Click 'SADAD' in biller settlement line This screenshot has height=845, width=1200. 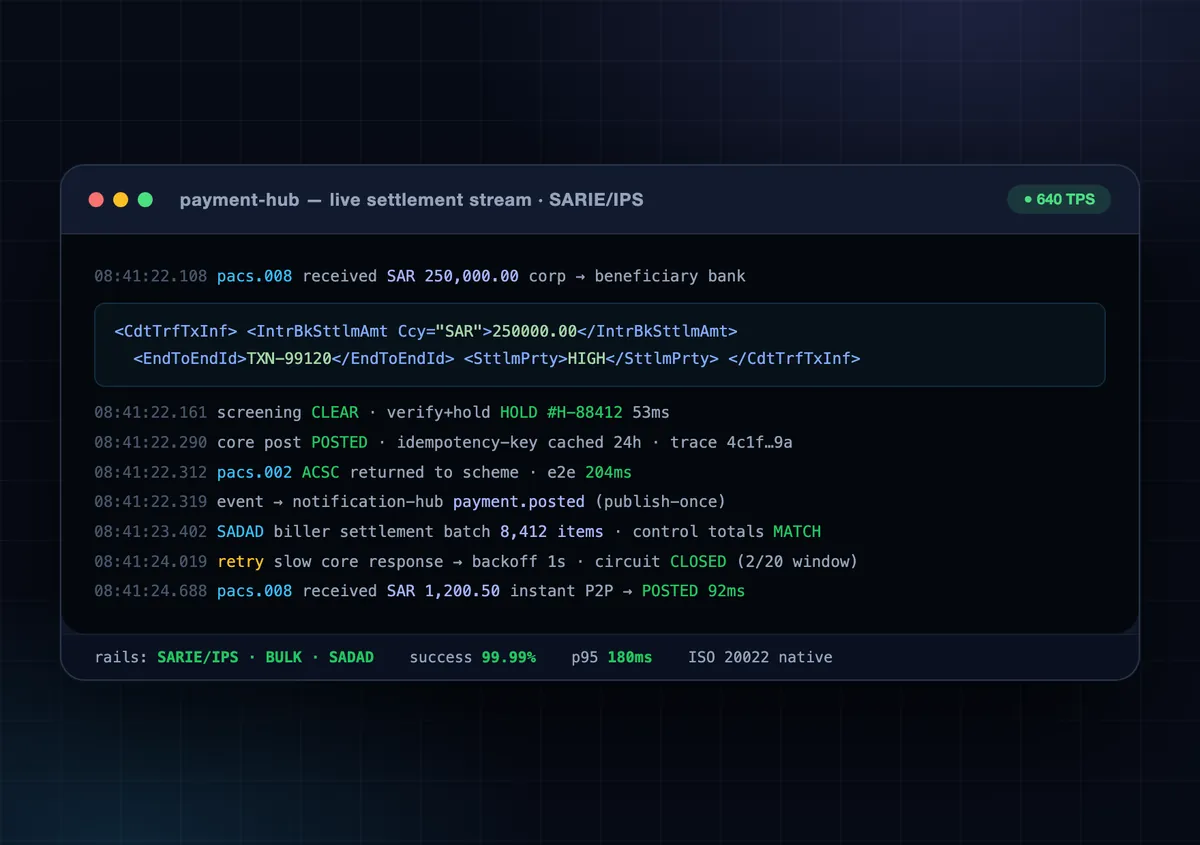point(241,532)
